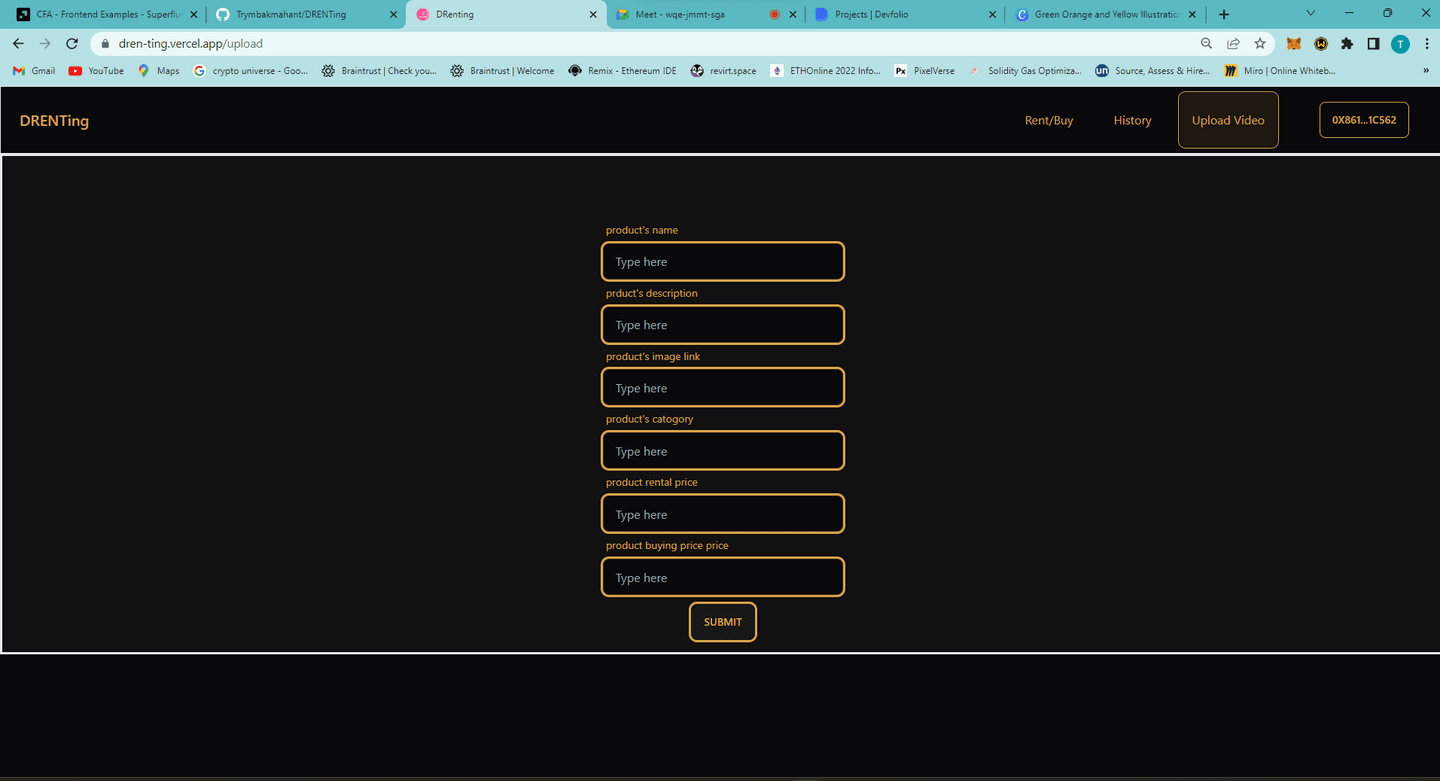Click the browser forward arrow
This screenshot has height=781, width=1440.
tap(45, 44)
